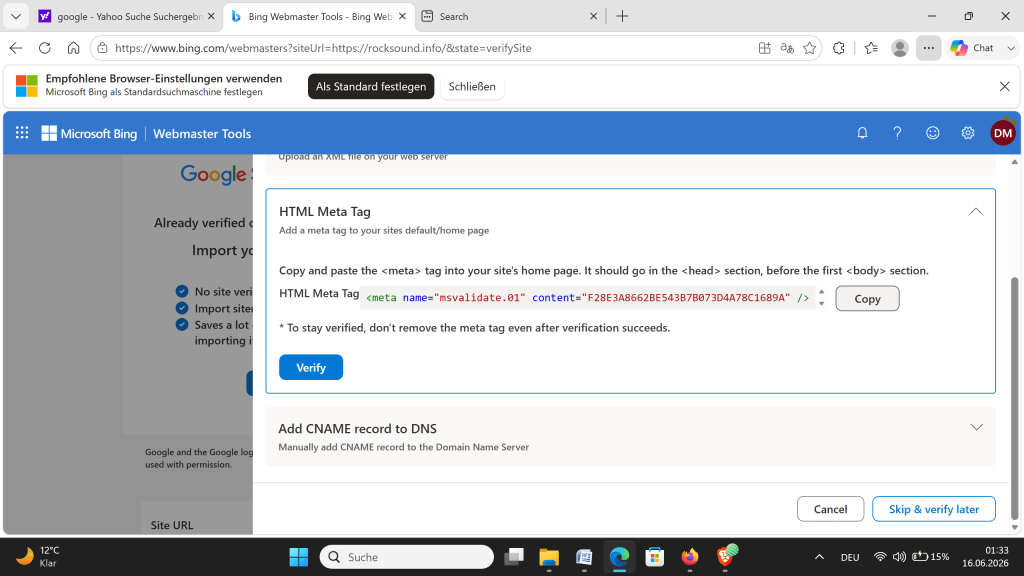
Task: Open the Edge browser taskbar icon
Action: [619, 557]
